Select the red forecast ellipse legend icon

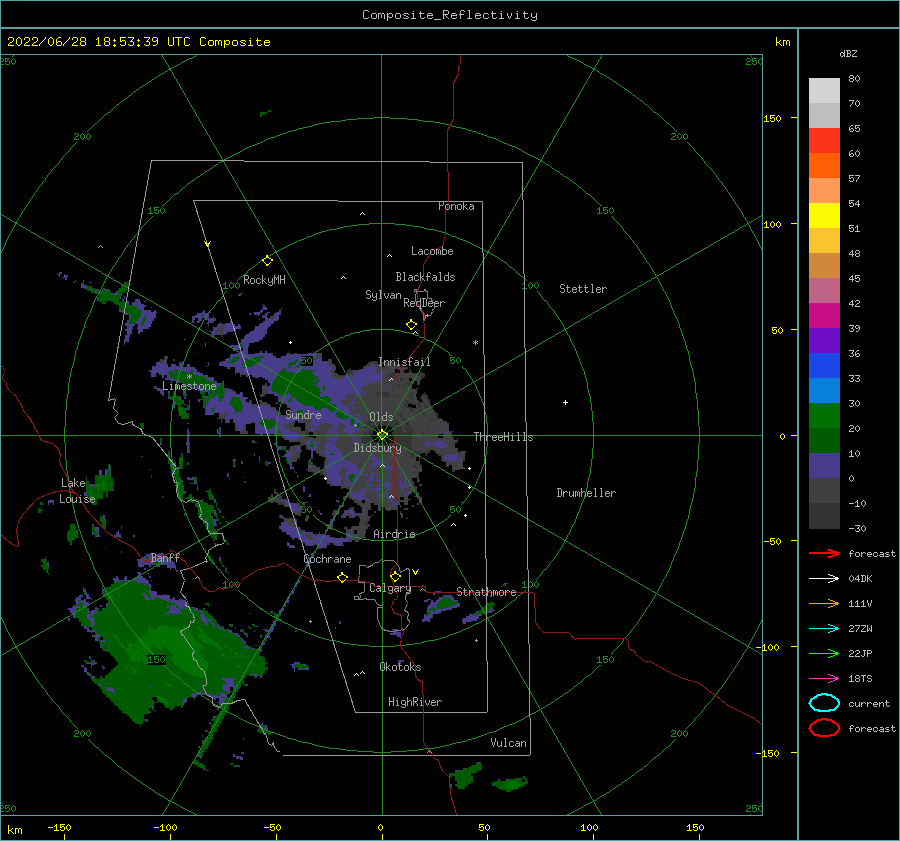(x=824, y=728)
